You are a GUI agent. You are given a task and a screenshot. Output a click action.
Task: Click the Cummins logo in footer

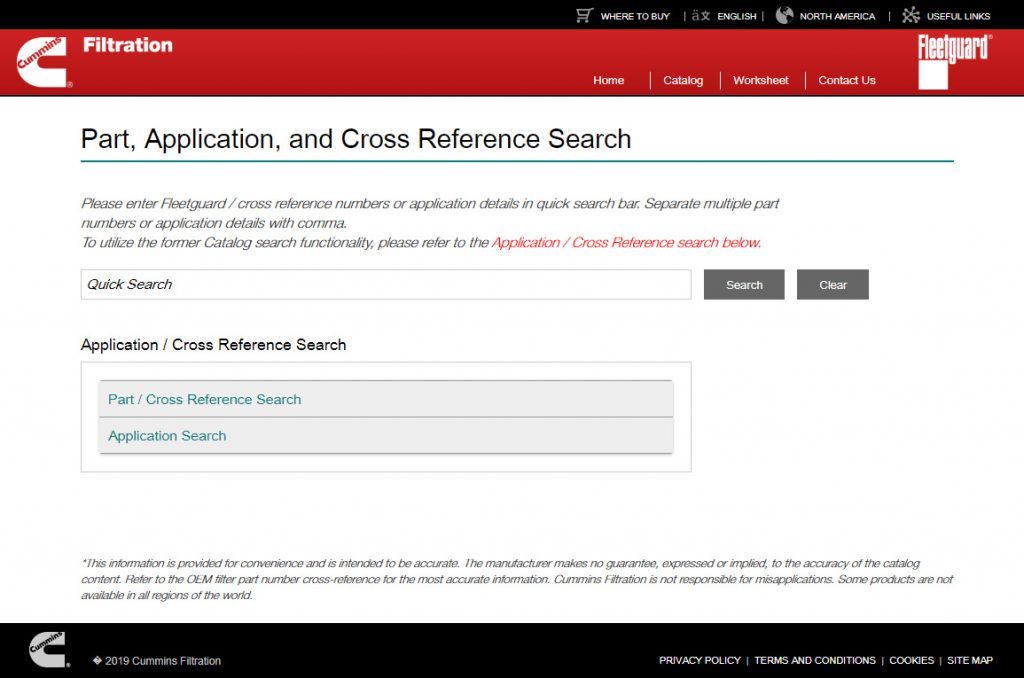coord(50,649)
